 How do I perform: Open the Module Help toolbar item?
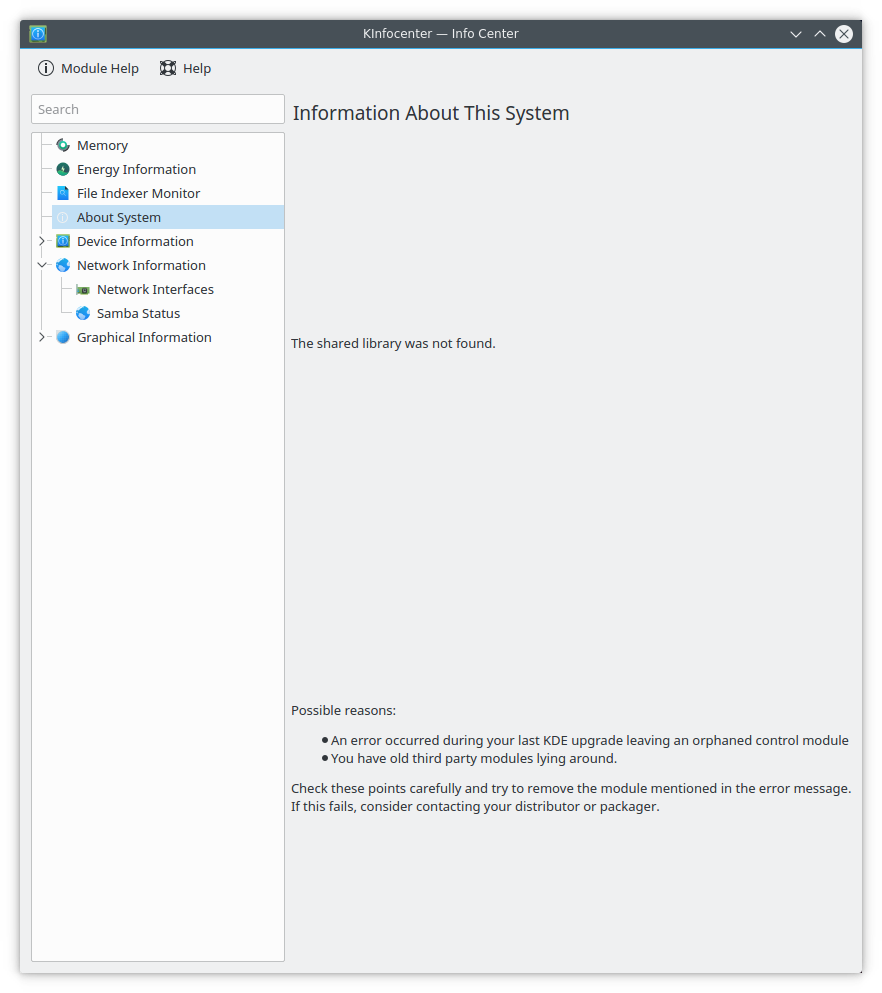click(88, 68)
